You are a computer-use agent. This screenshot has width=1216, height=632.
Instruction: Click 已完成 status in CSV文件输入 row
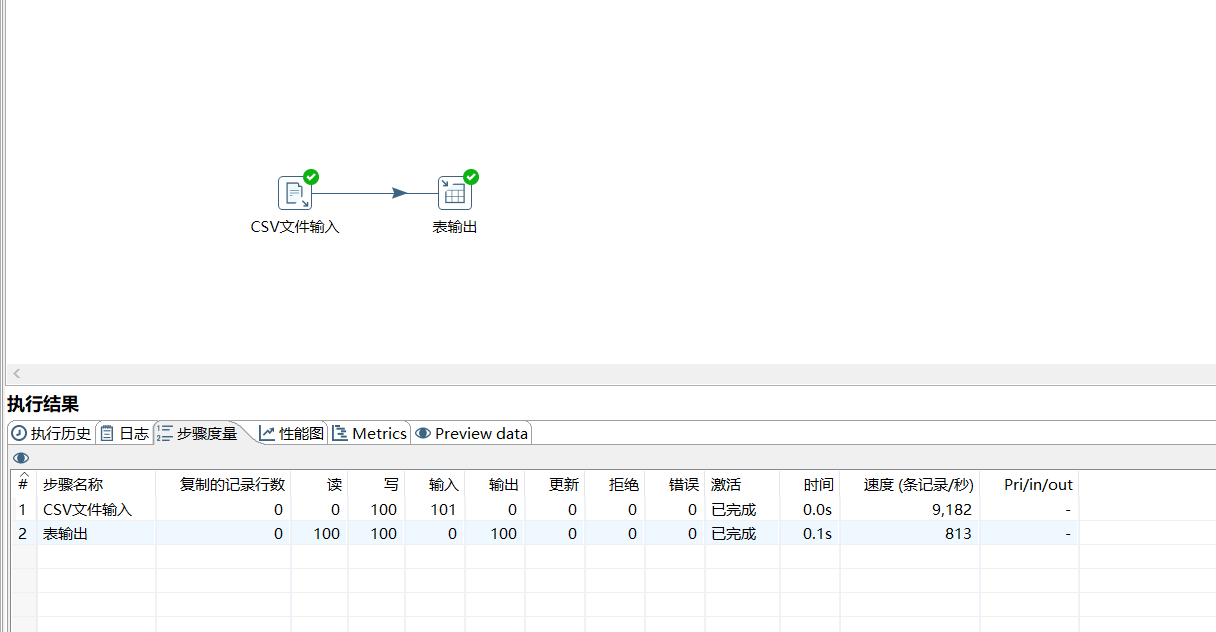pos(733,509)
